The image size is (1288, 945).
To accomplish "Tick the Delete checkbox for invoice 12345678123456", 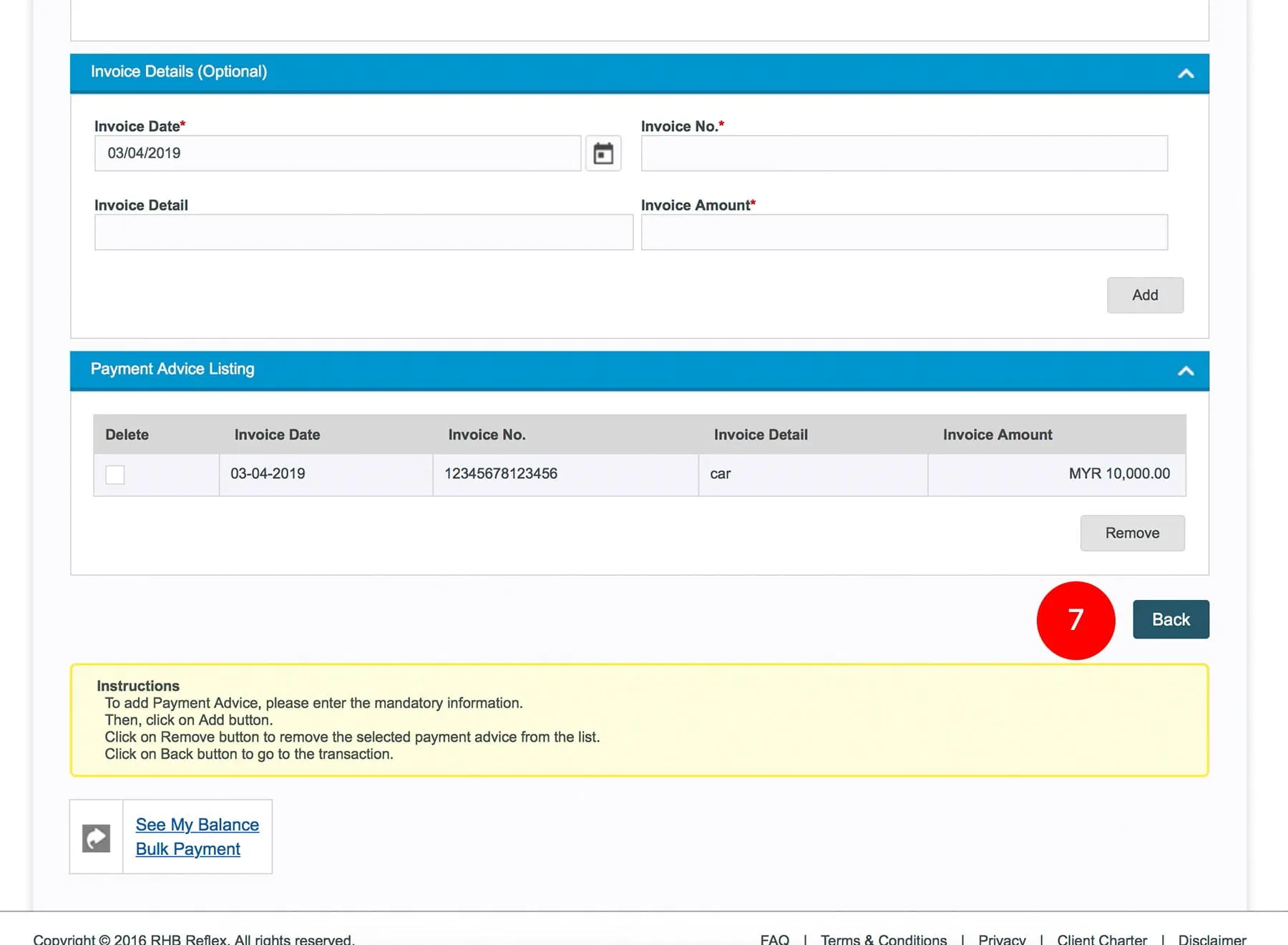I will pos(115,475).
